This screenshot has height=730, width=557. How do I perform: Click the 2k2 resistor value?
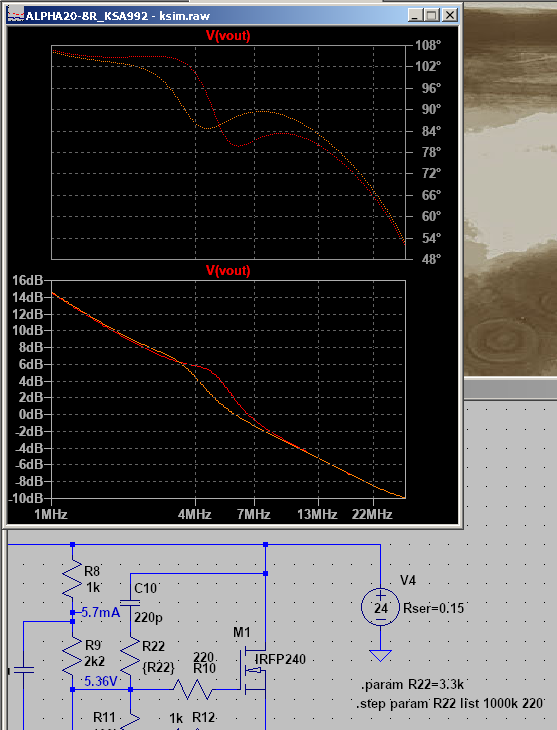pos(95,661)
